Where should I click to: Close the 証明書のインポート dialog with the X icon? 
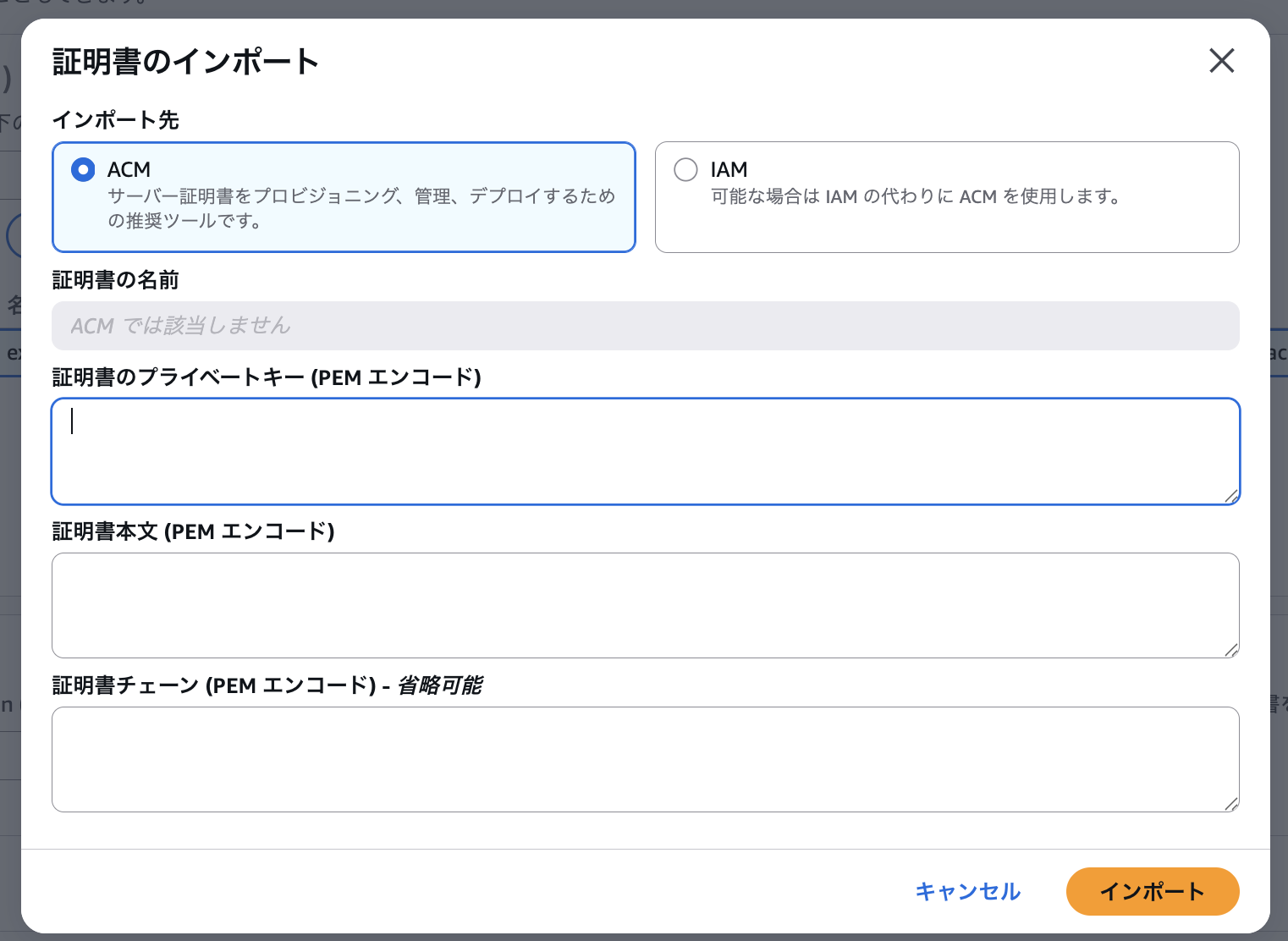pos(1221,61)
